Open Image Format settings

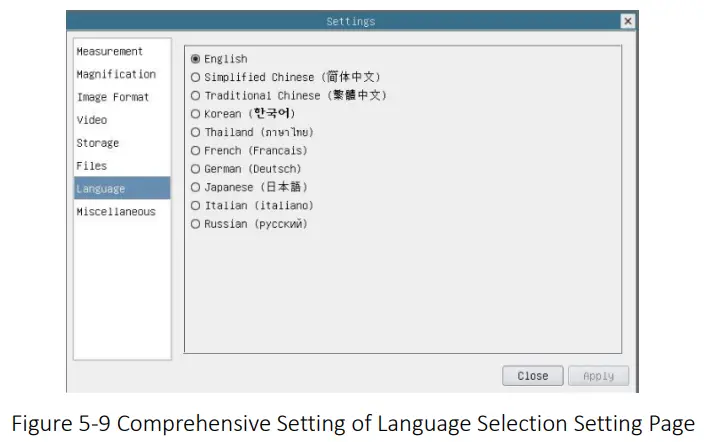[x=113, y=97]
